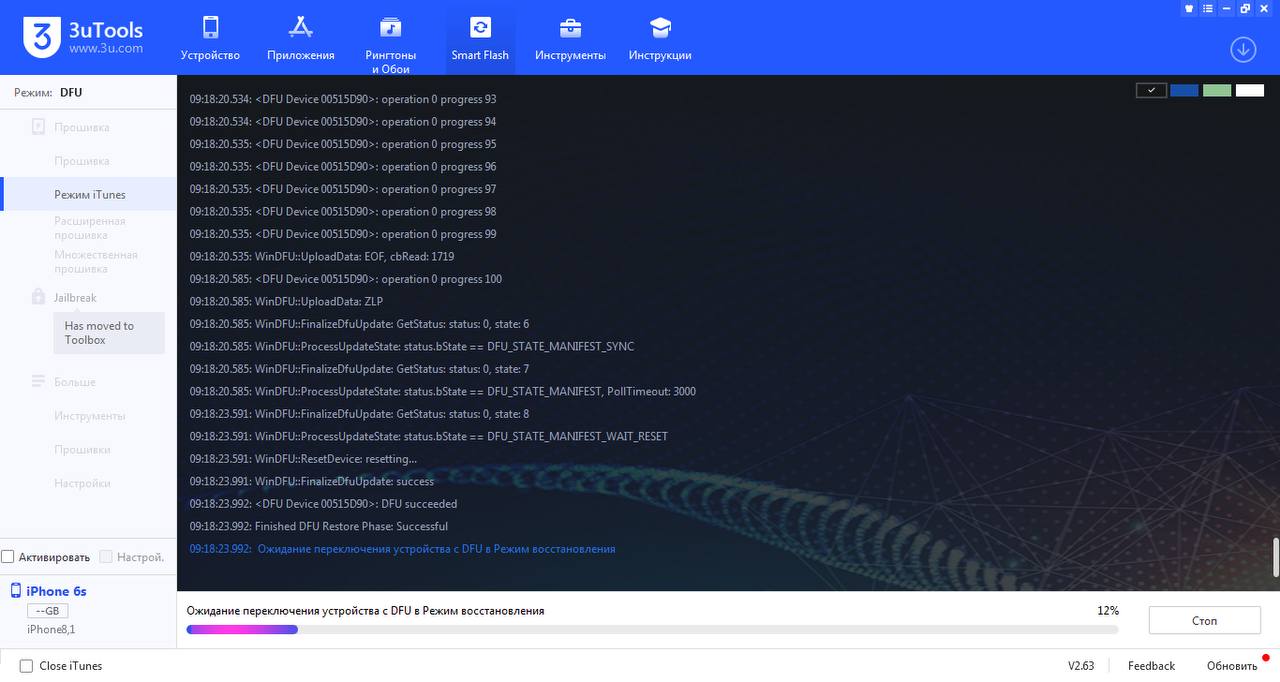
Task: Click log line 'GetStatus: status: 0, state: 6'
Action: coord(359,324)
